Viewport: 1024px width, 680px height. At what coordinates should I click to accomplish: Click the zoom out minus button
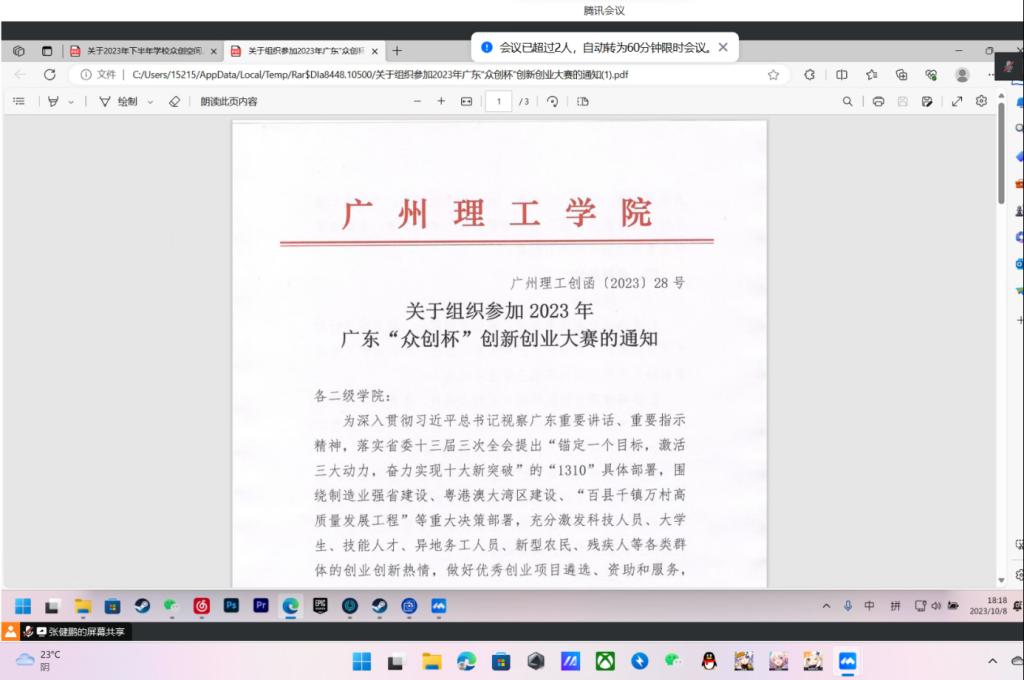(x=418, y=101)
